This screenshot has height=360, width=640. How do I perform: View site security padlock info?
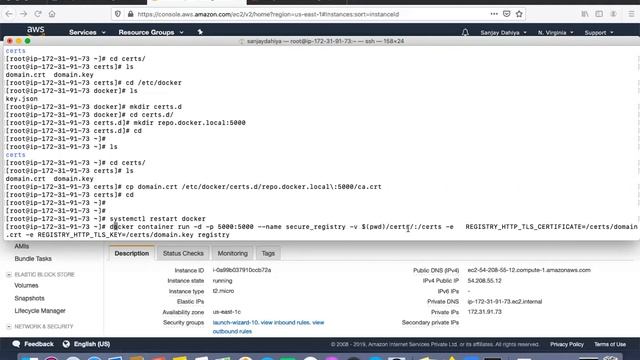click(x=131, y=14)
